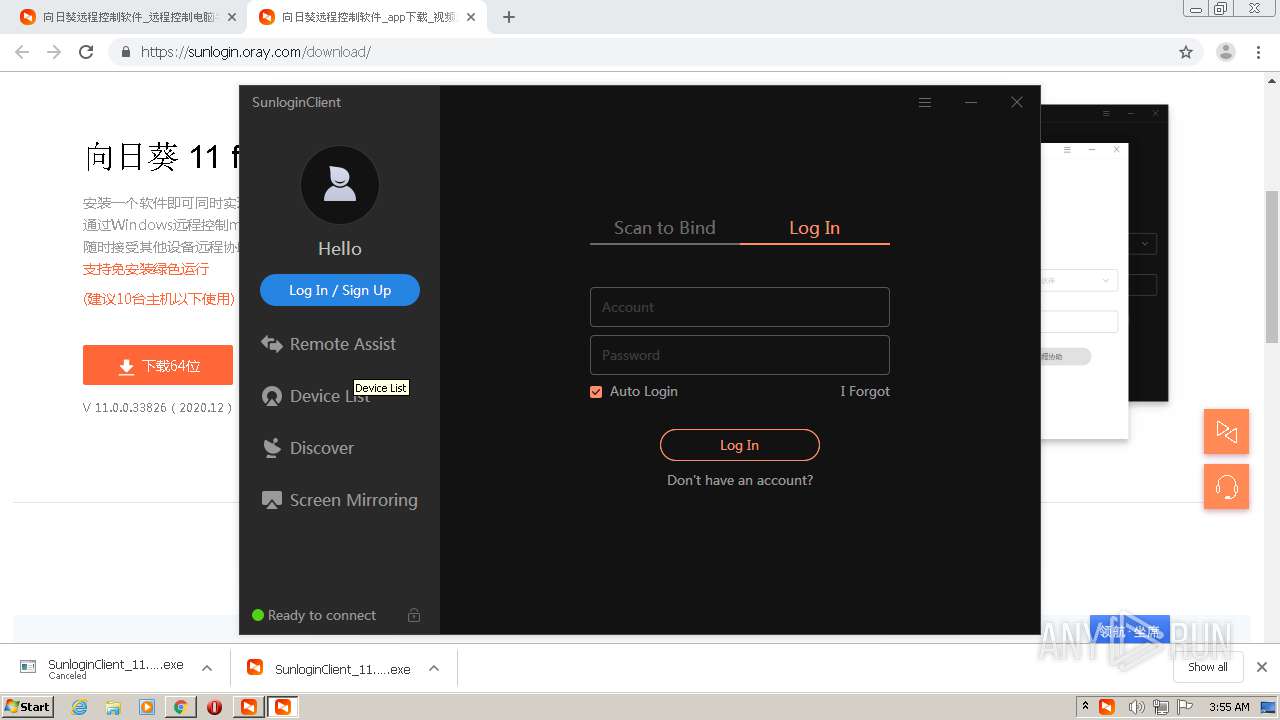Click the version text V 11.0.0.33826
This screenshot has width=1280, height=720.
[x=158, y=408]
